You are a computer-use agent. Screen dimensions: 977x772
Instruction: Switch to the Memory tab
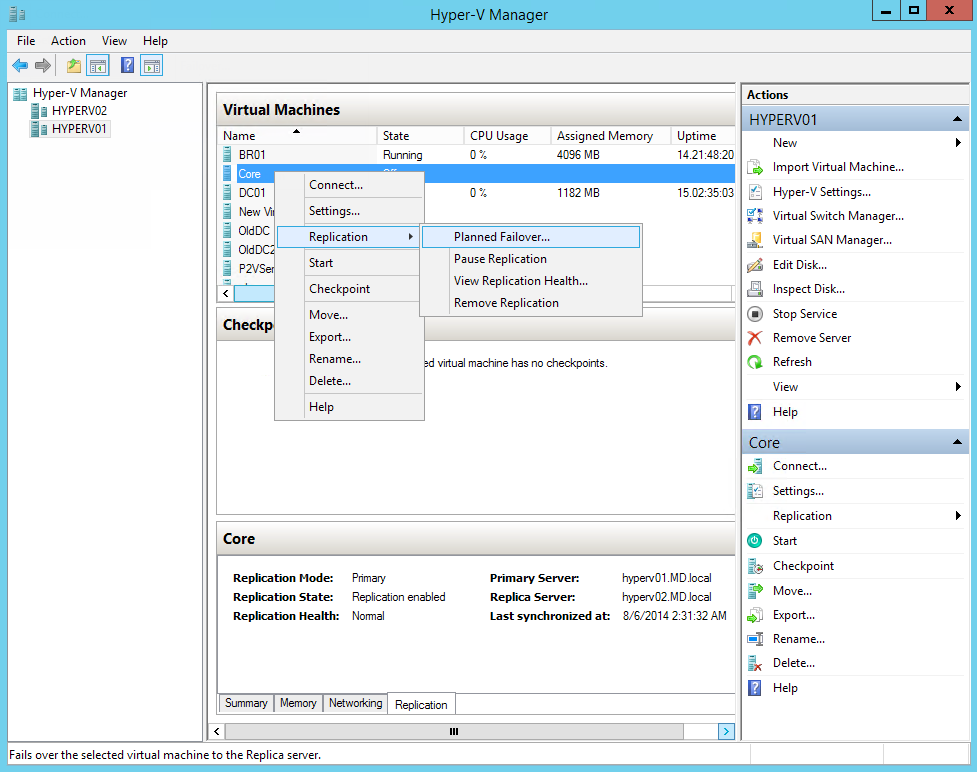coord(298,703)
